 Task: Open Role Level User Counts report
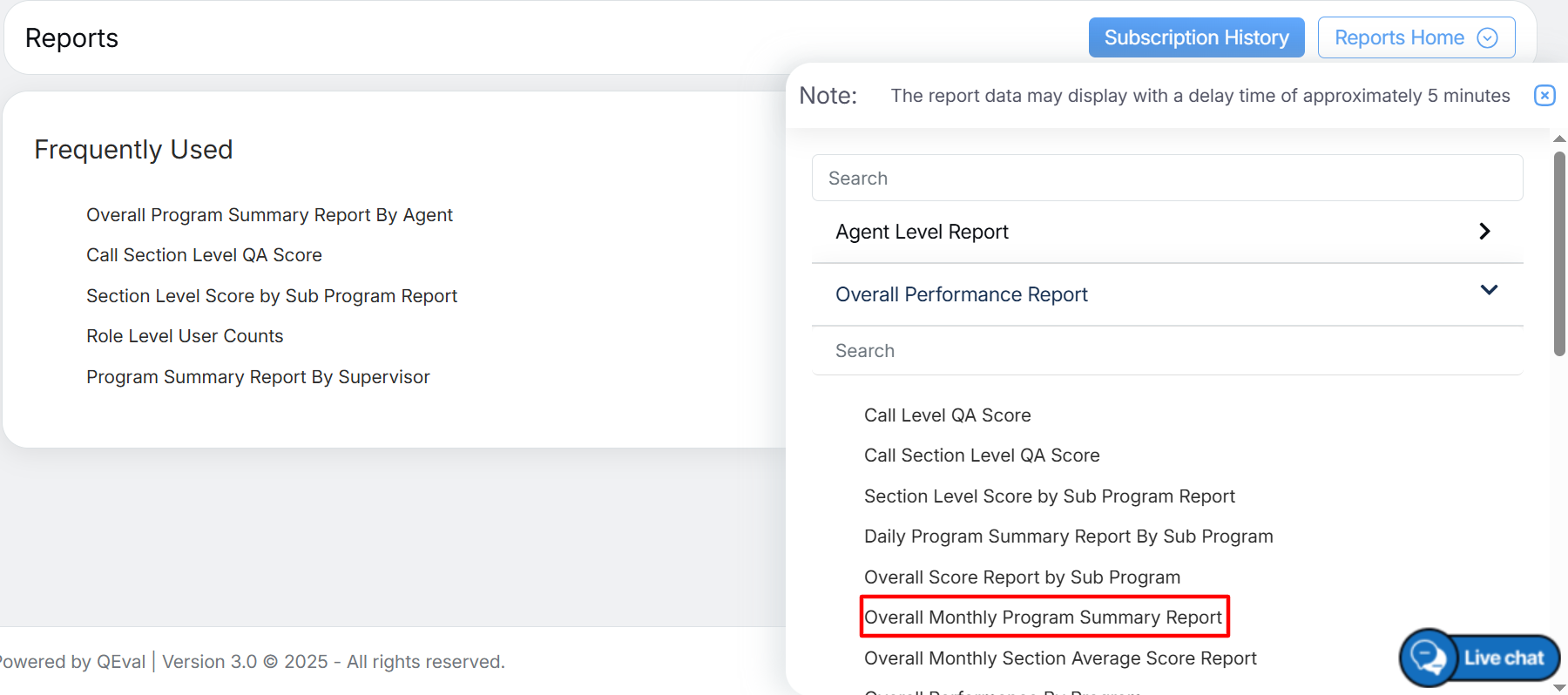185,336
